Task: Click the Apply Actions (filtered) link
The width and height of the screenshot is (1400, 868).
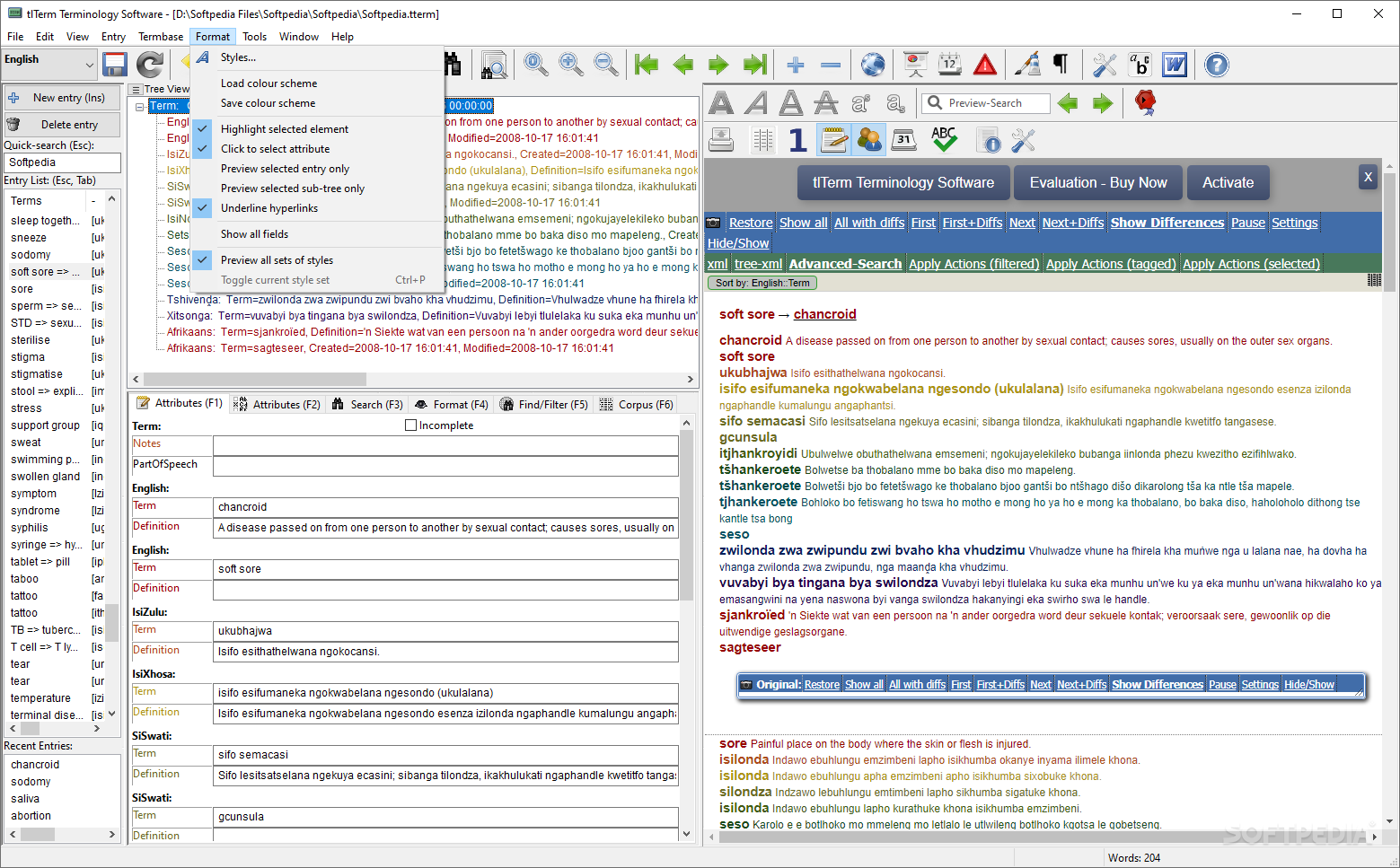Action: point(973,264)
